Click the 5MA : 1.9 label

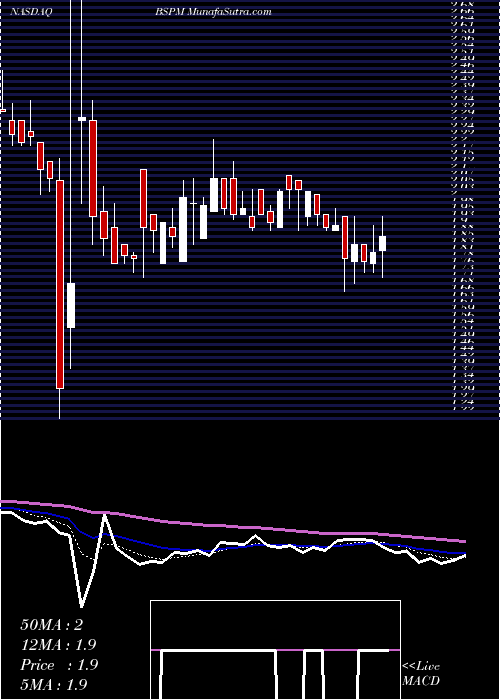(x=54, y=684)
